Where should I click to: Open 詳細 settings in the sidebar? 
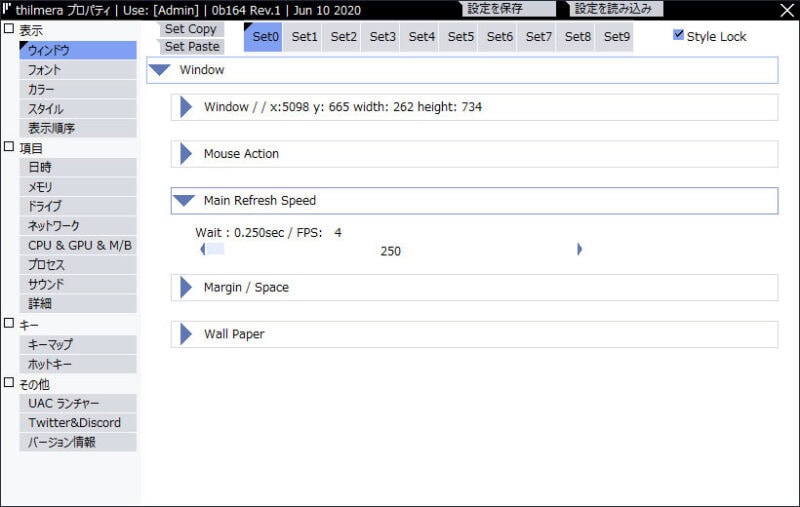[78, 303]
